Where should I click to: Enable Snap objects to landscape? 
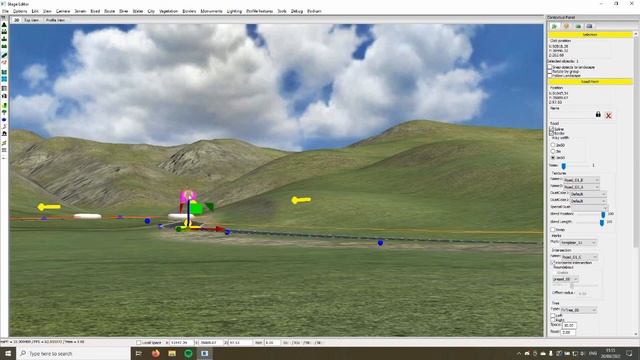pyautogui.click(x=550, y=67)
